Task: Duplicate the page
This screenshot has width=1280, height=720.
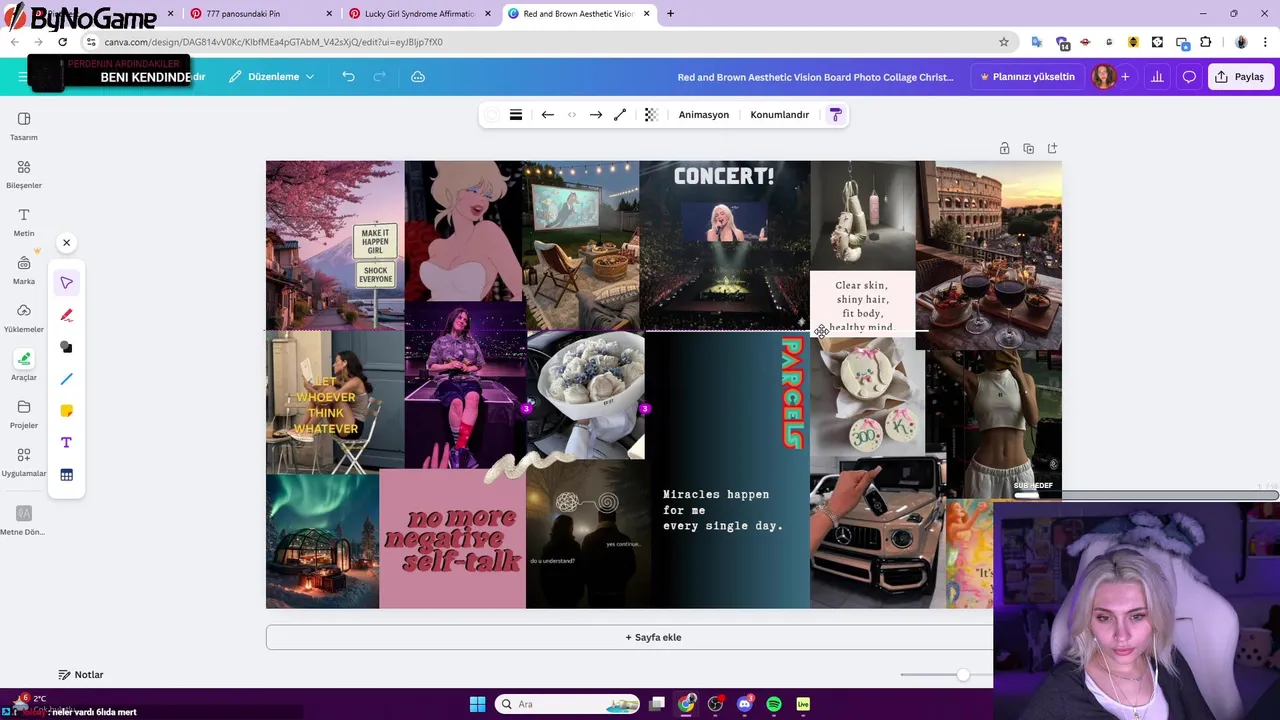Action: [1028, 149]
